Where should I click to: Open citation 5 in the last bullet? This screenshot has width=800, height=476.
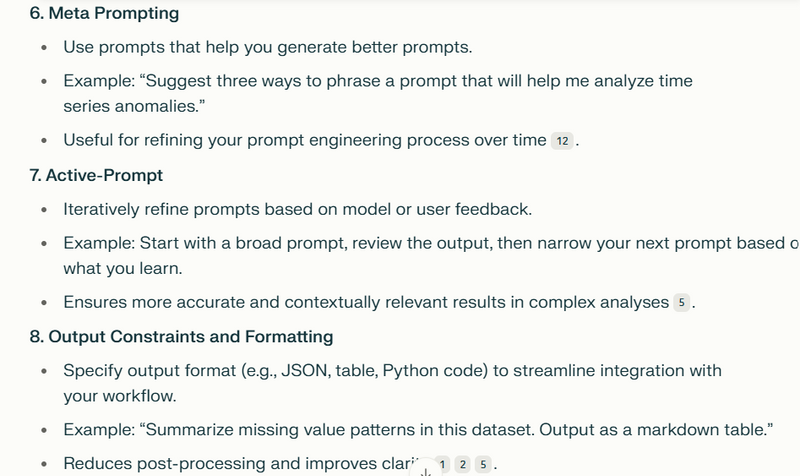[483, 464]
